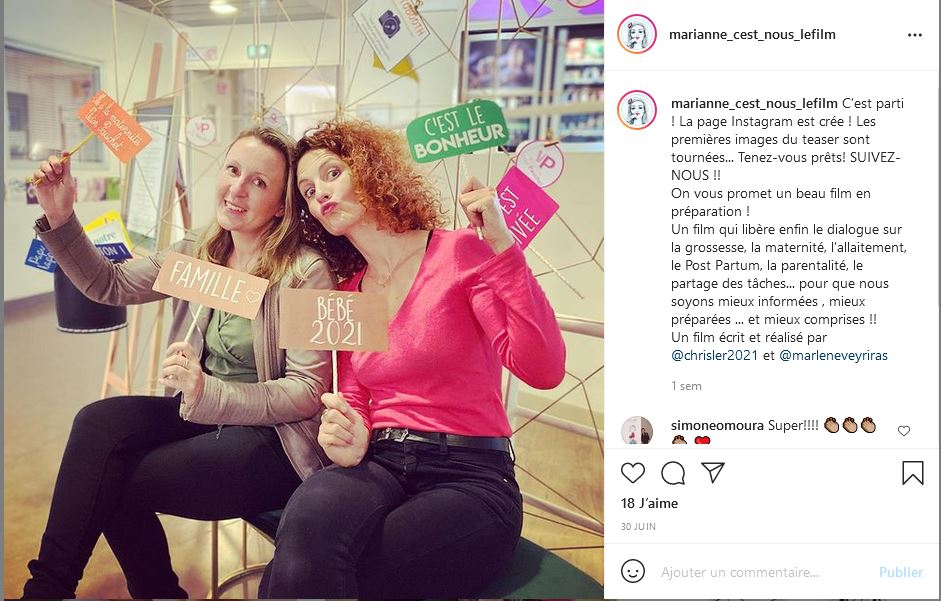Open simoneomoura's profile username
This screenshot has height=601, width=941.
point(717,426)
